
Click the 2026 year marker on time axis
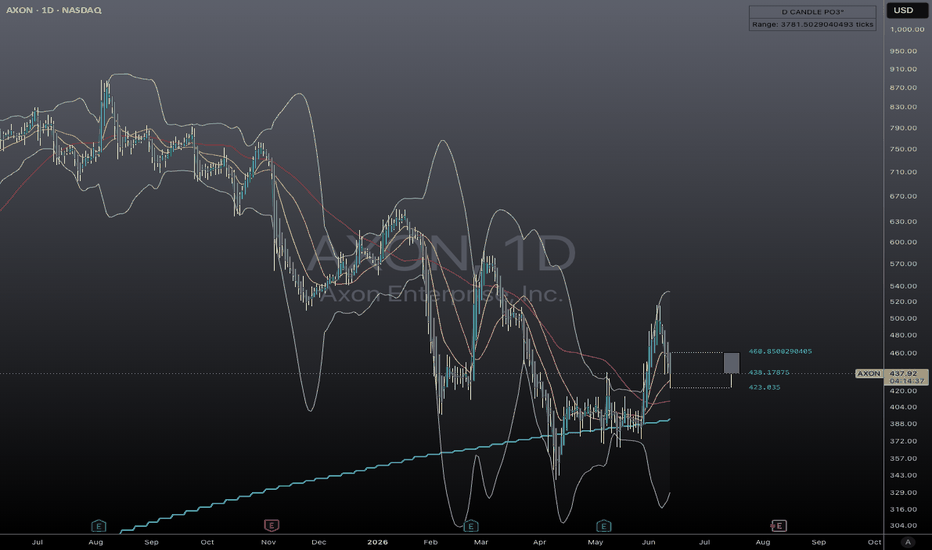point(377,542)
